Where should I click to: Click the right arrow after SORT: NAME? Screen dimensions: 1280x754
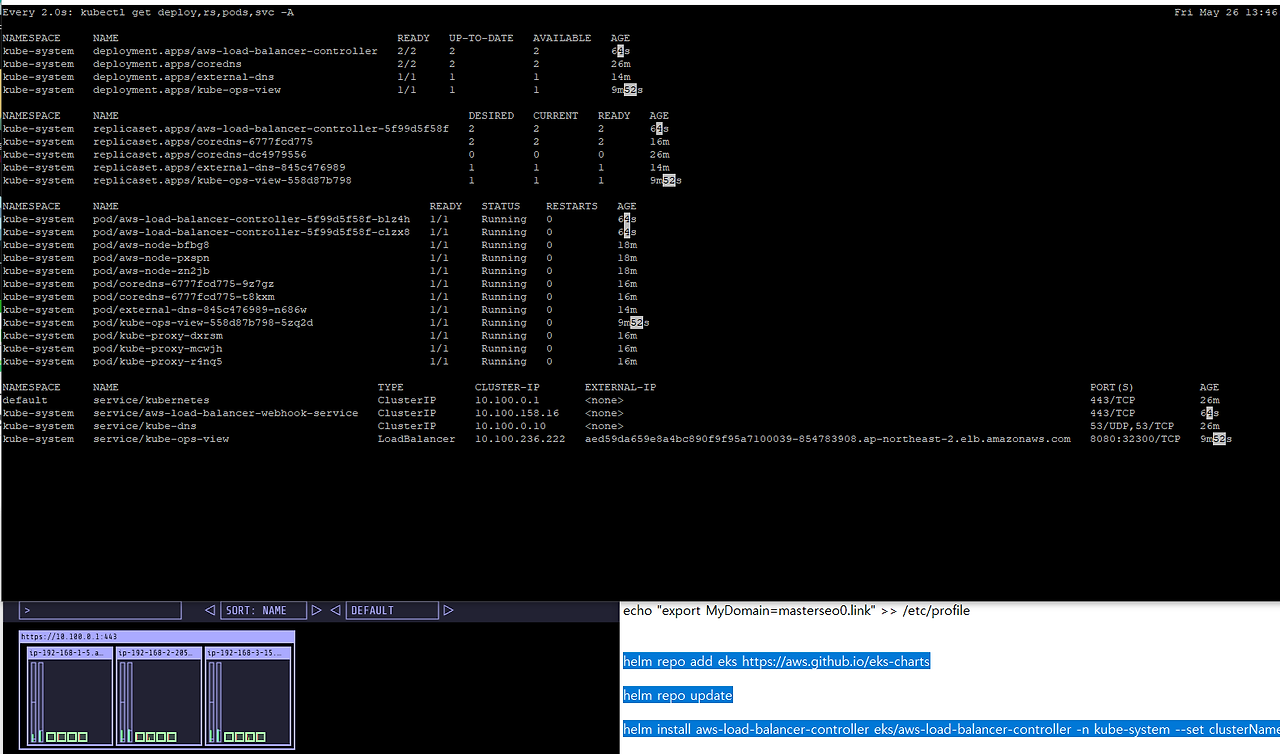coord(317,610)
